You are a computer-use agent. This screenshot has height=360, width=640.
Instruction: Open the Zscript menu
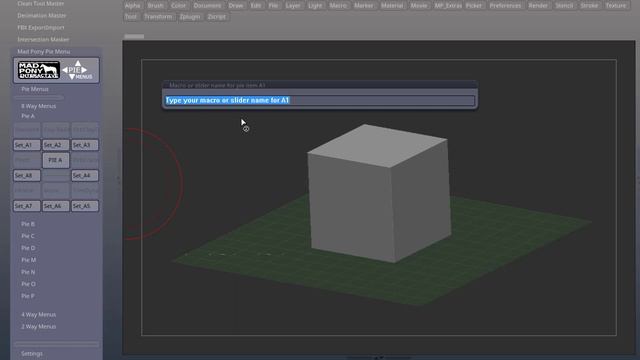217,17
